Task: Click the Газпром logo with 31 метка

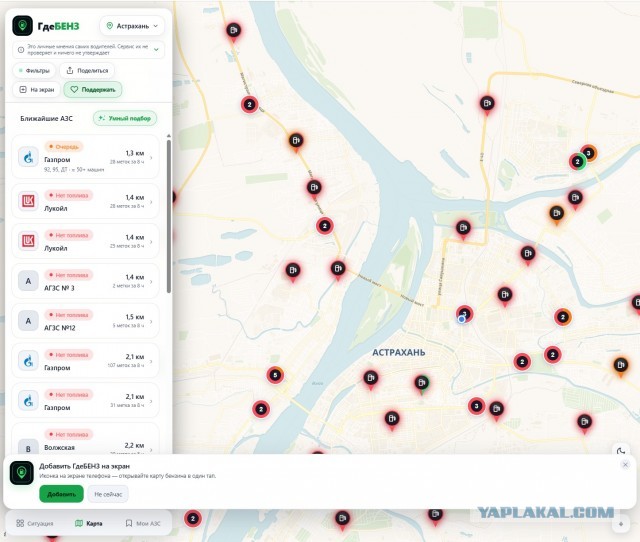Action: click(x=28, y=401)
